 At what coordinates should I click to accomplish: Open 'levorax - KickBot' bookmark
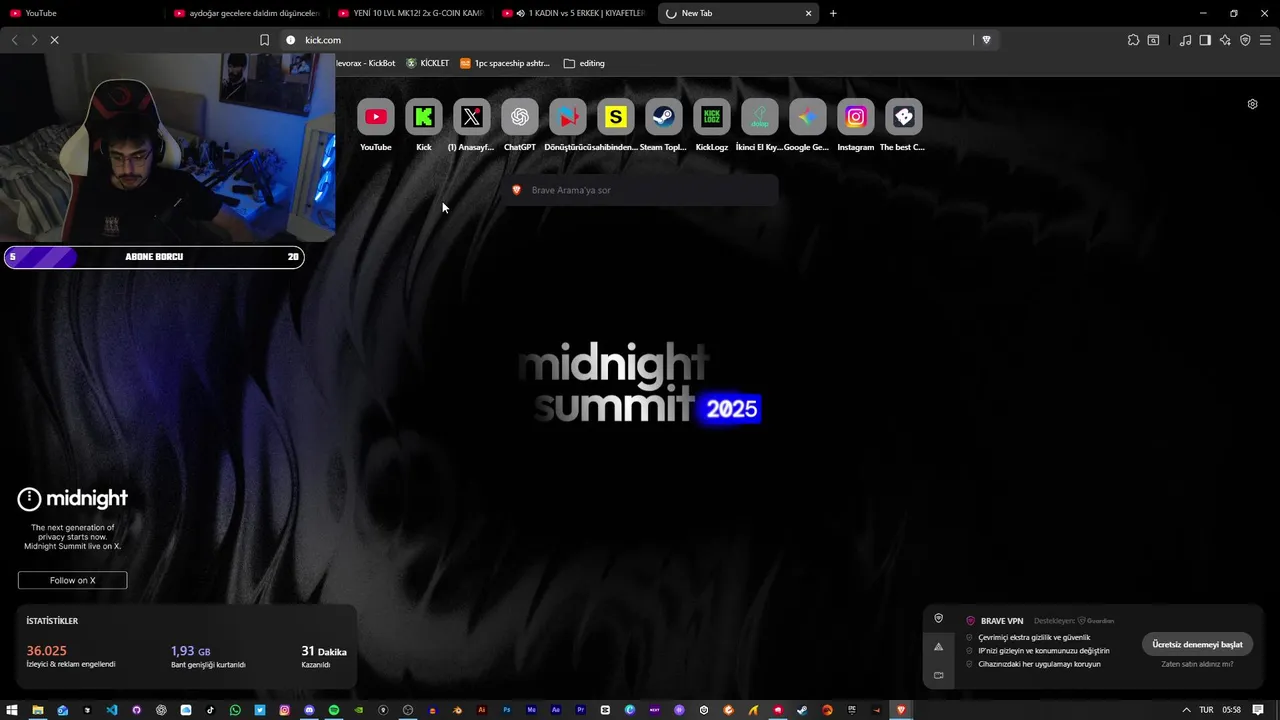point(366,63)
